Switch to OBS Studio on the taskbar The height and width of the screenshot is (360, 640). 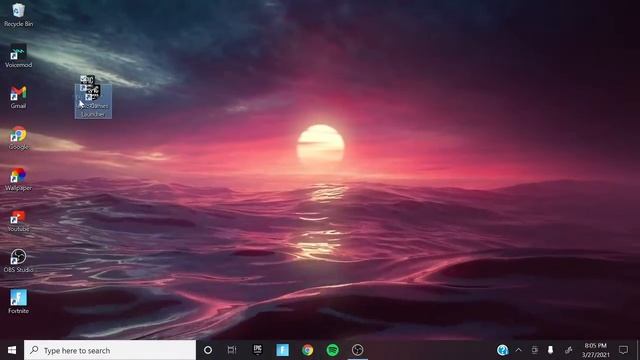coord(357,350)
